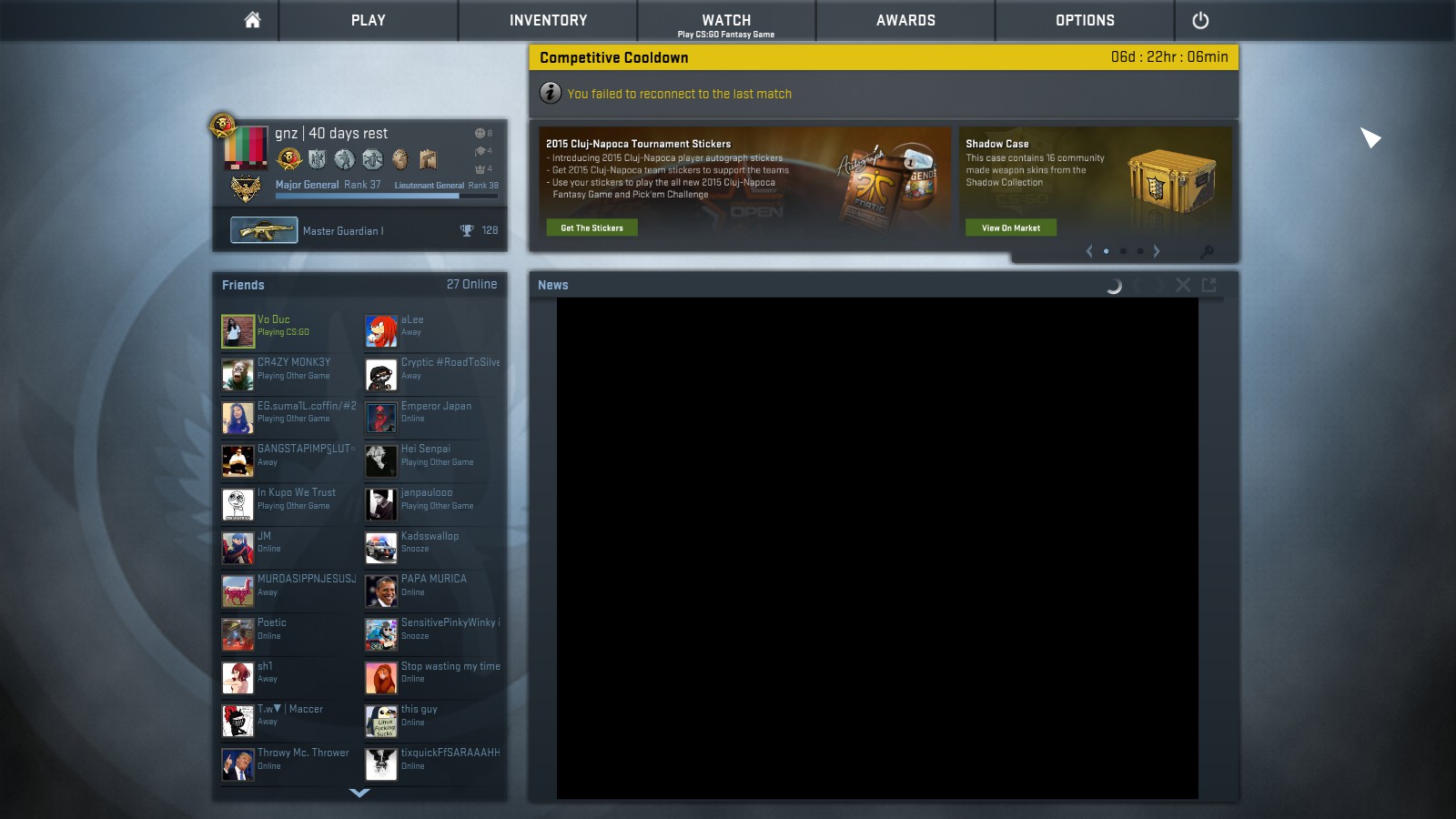Select the bronze pistol badge
Image resolution: width=1456 pixels, height=819 pixels.
(429, 159)
